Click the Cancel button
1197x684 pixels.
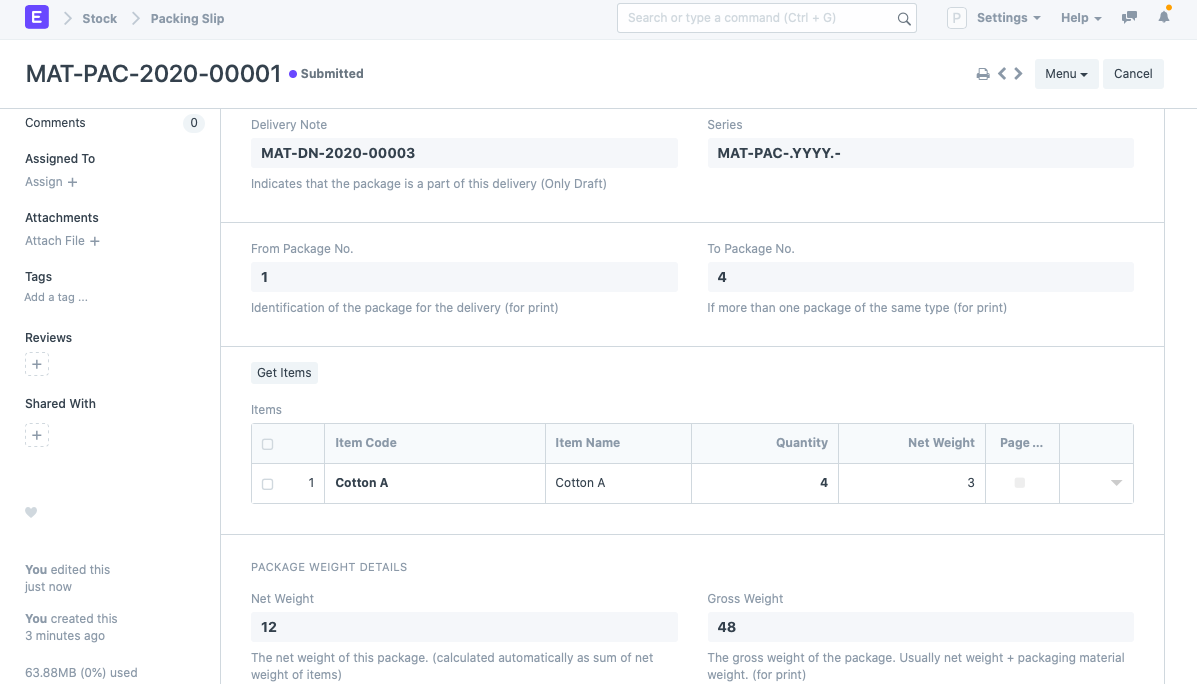[x=1133, y=74]
